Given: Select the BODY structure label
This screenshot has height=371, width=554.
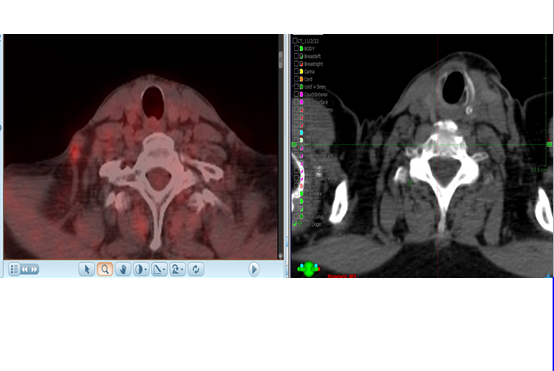Looking at the screenshot, I should [309, 49].
